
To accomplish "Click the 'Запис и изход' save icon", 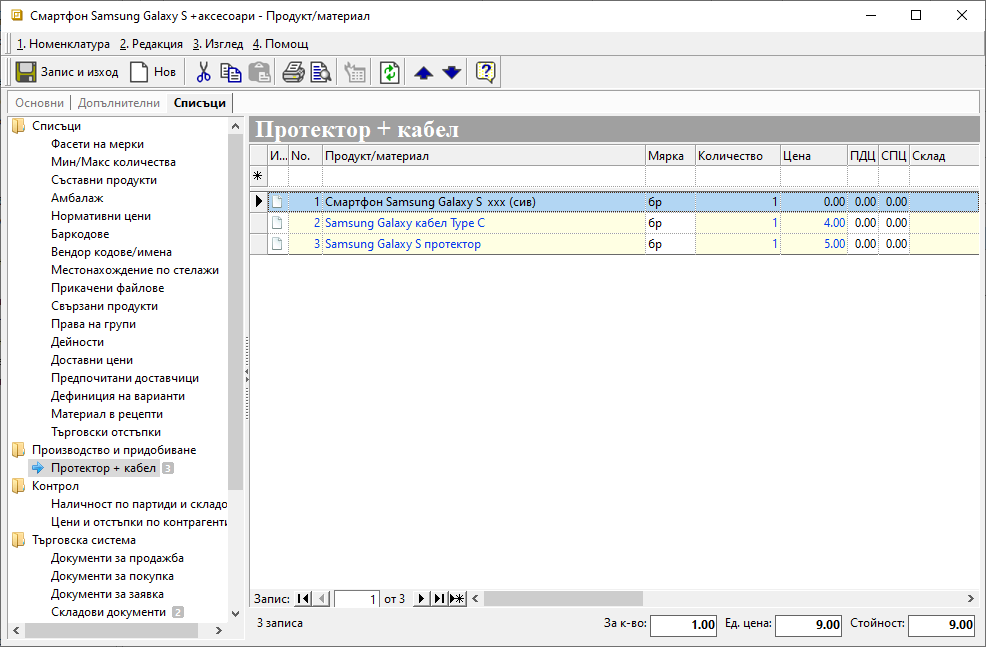I will tap(26, 72).
